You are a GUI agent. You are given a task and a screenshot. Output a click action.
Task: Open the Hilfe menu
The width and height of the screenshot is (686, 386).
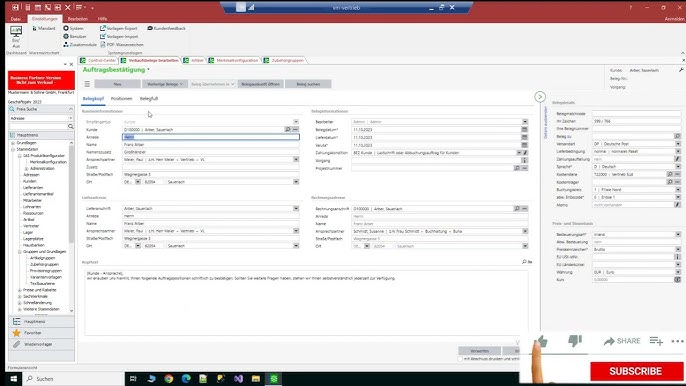102,19
